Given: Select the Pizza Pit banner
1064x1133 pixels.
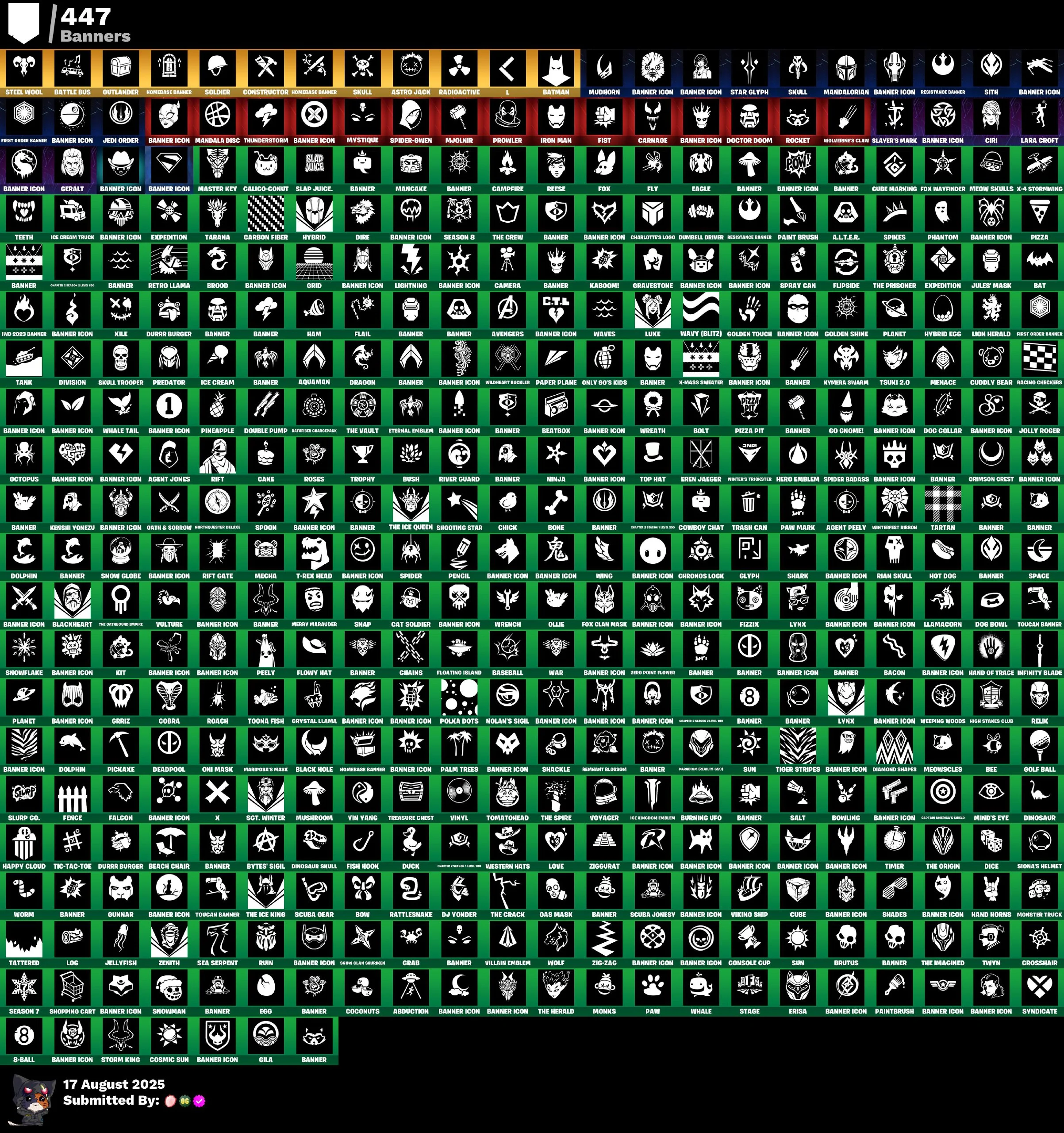Looking at the screenshot, I should tap(749, 407).
